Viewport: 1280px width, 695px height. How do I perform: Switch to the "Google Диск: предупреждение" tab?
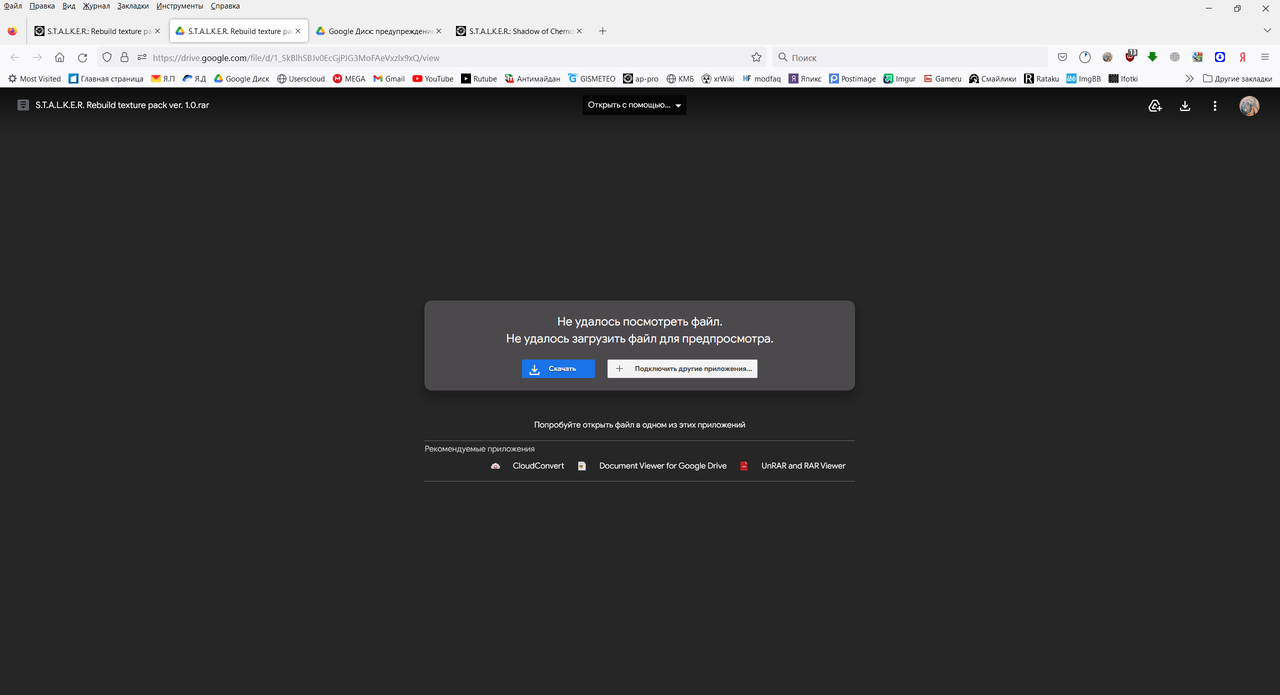[378, 31]
